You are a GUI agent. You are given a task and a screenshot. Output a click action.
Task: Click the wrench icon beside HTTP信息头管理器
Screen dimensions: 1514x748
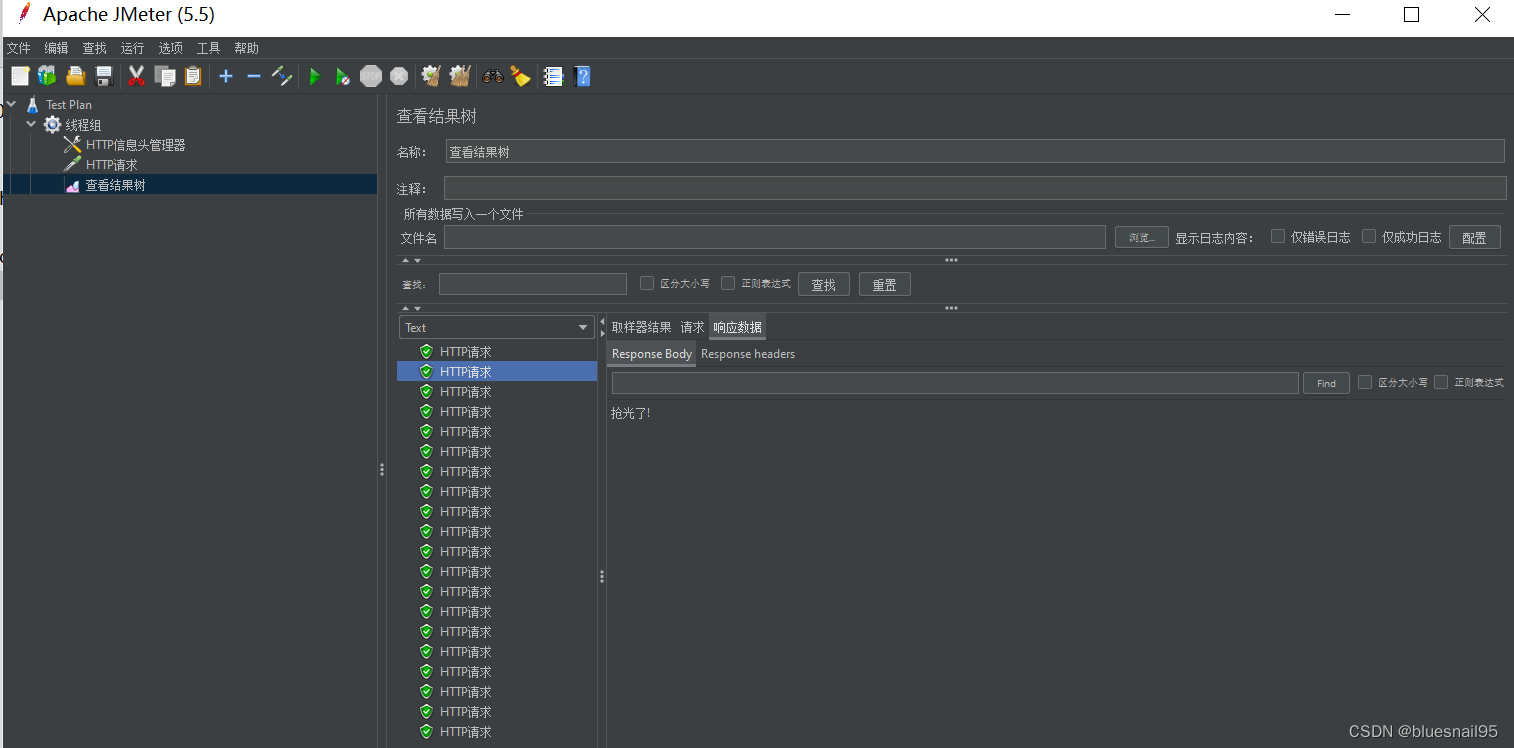pyautogui.click(x=72, y=145)
